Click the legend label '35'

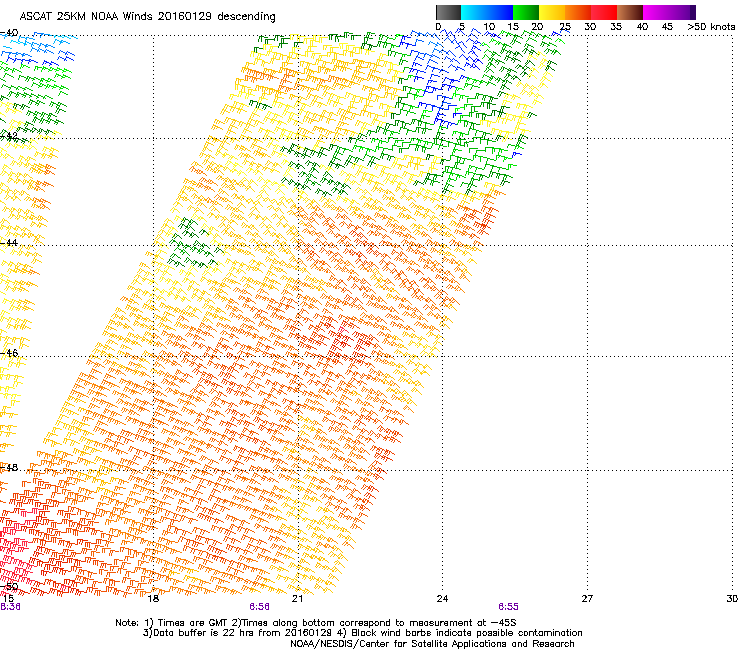point(616,27)
